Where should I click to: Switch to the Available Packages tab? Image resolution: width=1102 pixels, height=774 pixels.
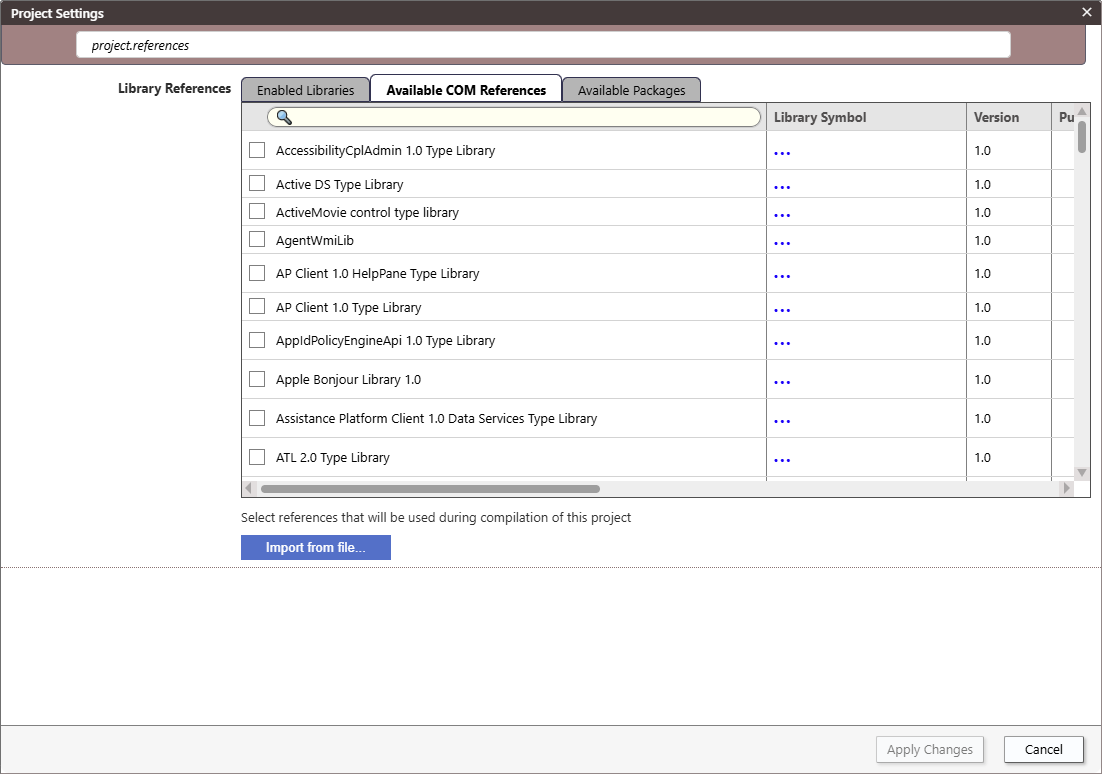tap(631, 90)
